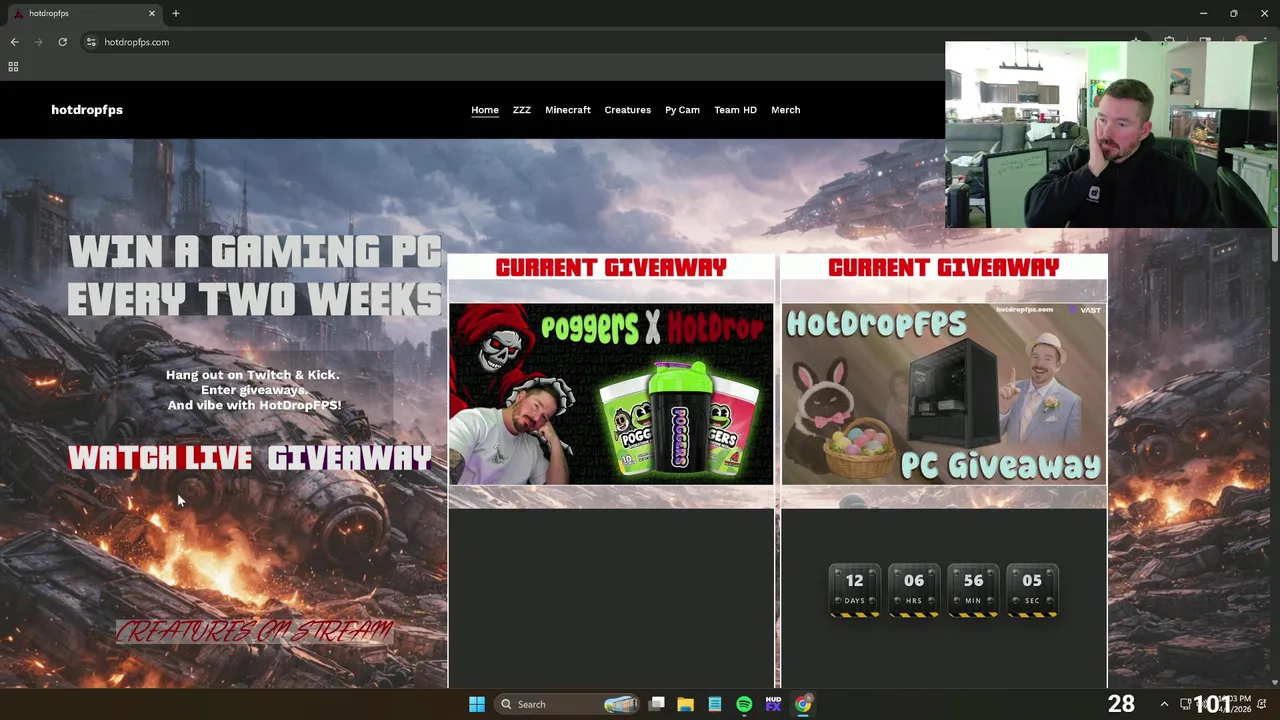Open the site information icon in address bar
1280x720 pixels.
click(91, 42)
